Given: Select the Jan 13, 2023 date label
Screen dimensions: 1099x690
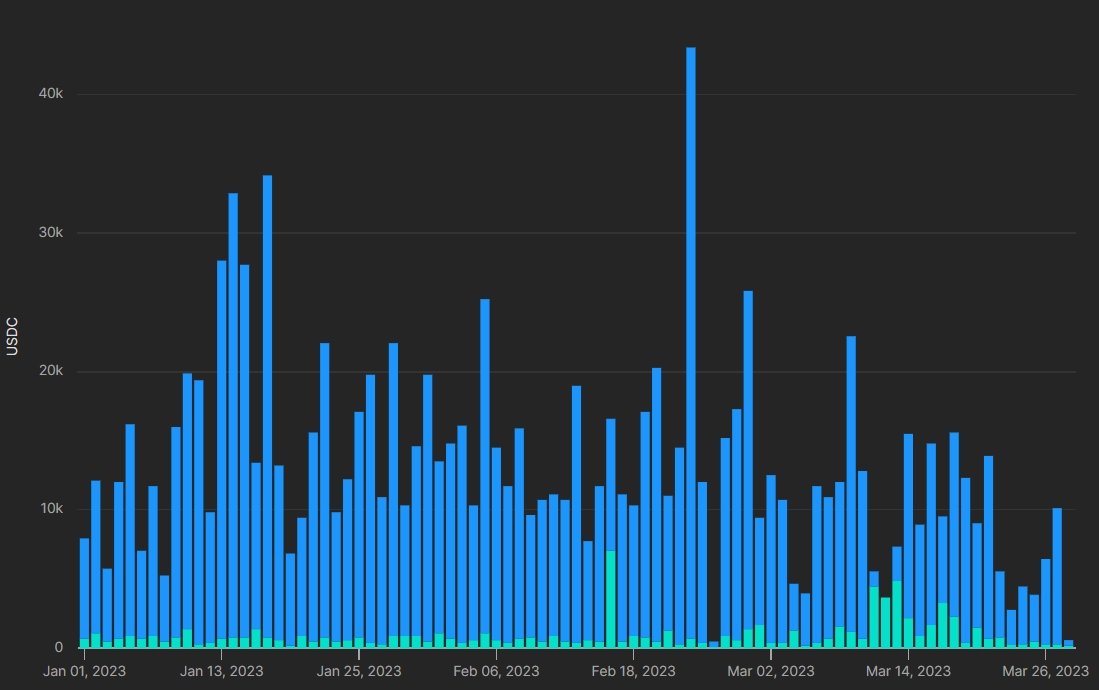Looking at the screenshot, I should coord(222,670).
